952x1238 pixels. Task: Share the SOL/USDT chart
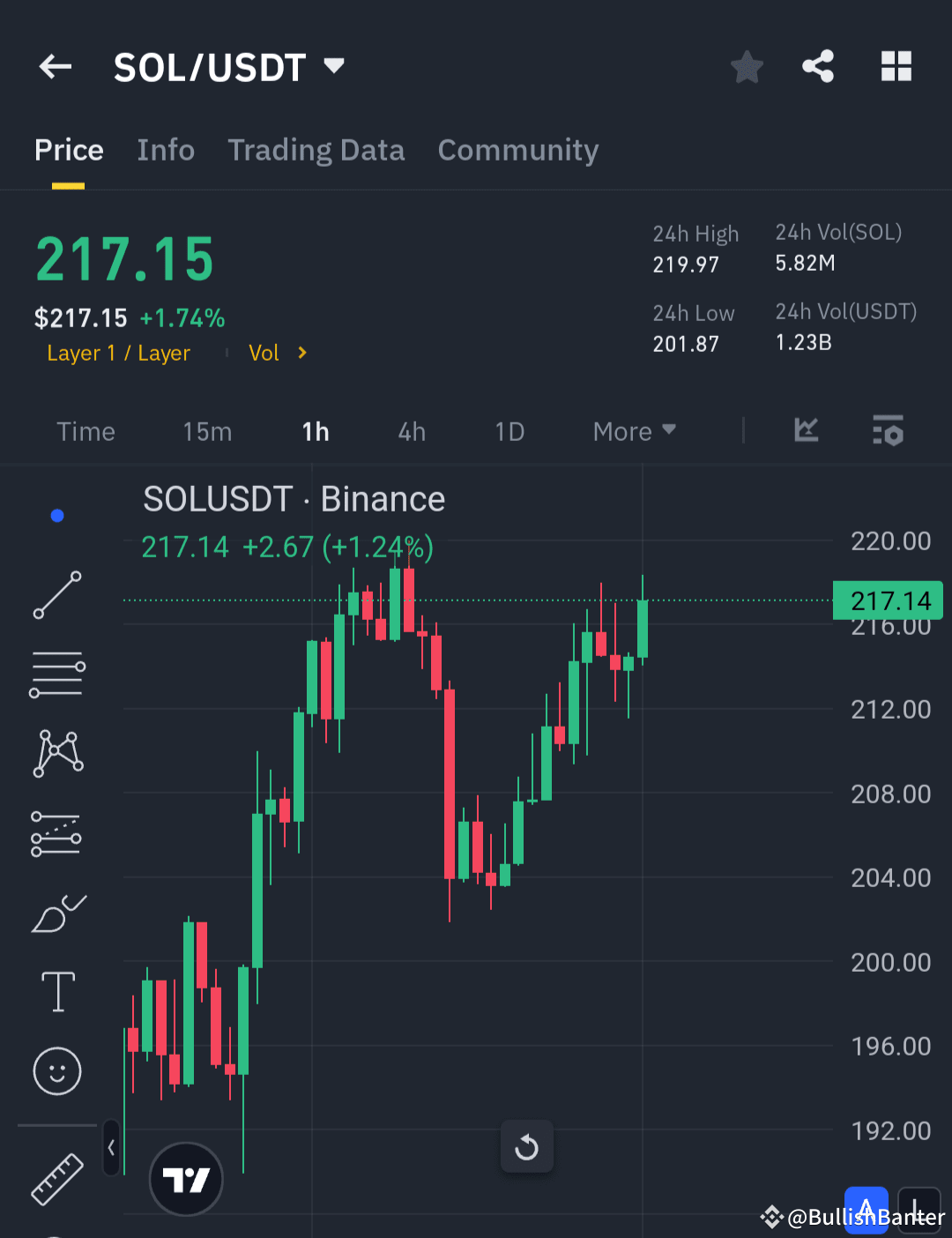(x=818, y=66)
